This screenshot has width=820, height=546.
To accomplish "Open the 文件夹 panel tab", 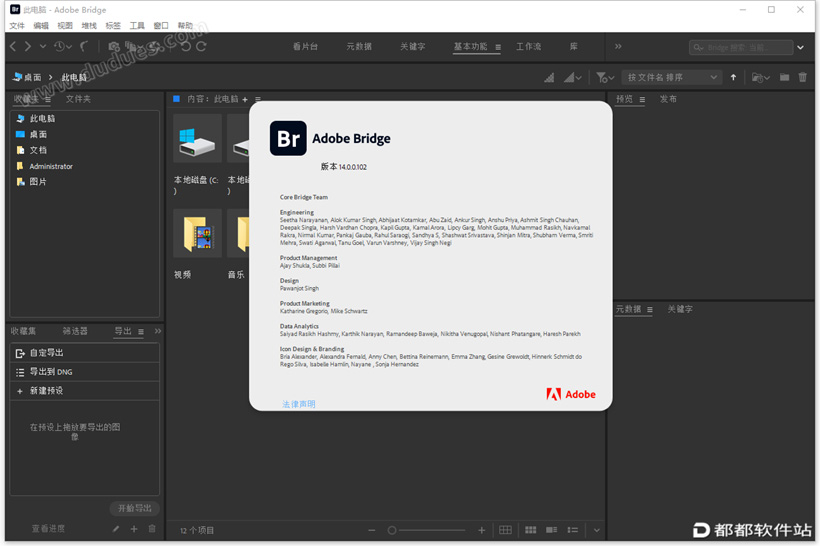I will (x=78, y=99).
